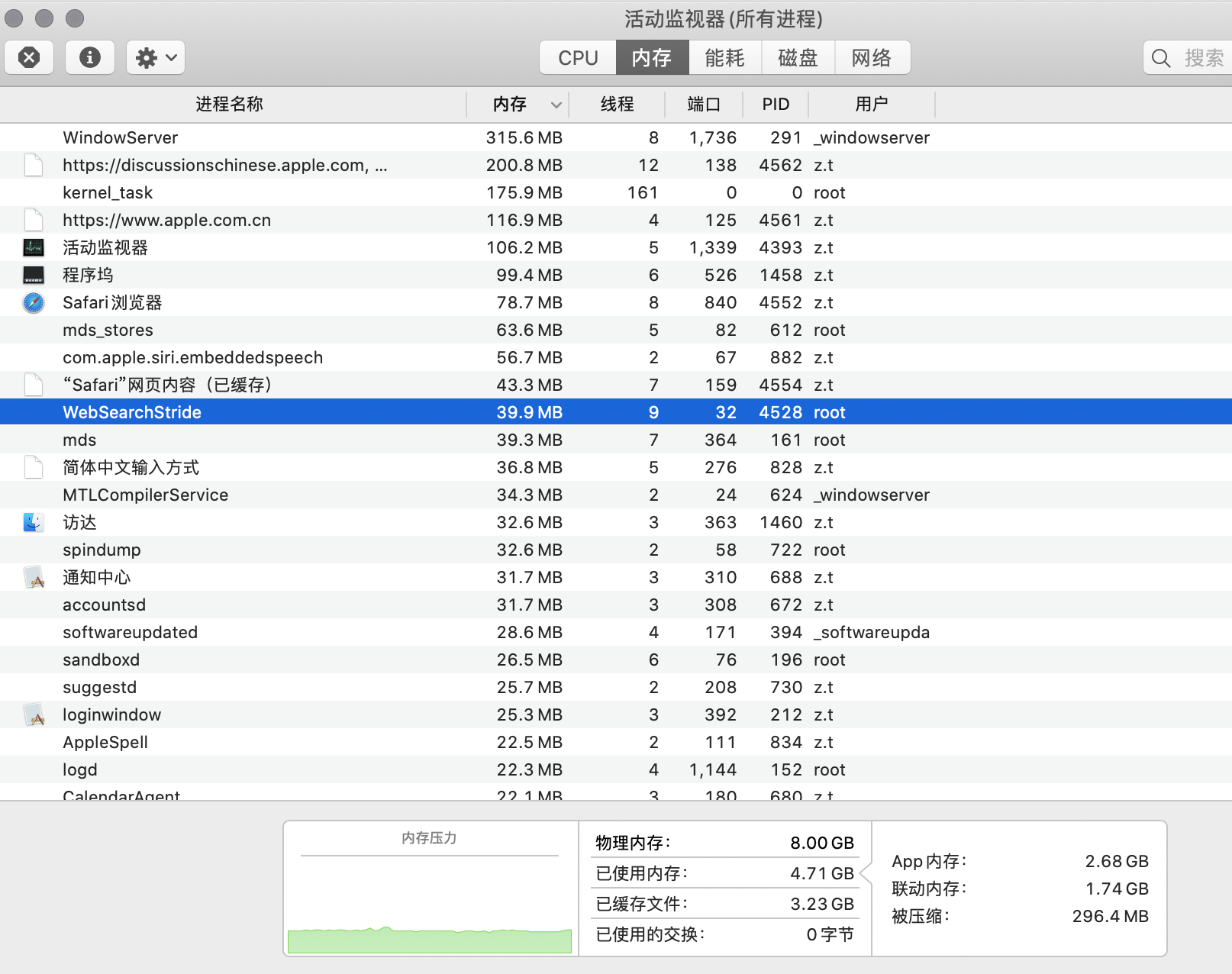The height and width of the screenshot is (974, 1232).
Task: Select the 网络 network tab
Action: coord(871,58)
